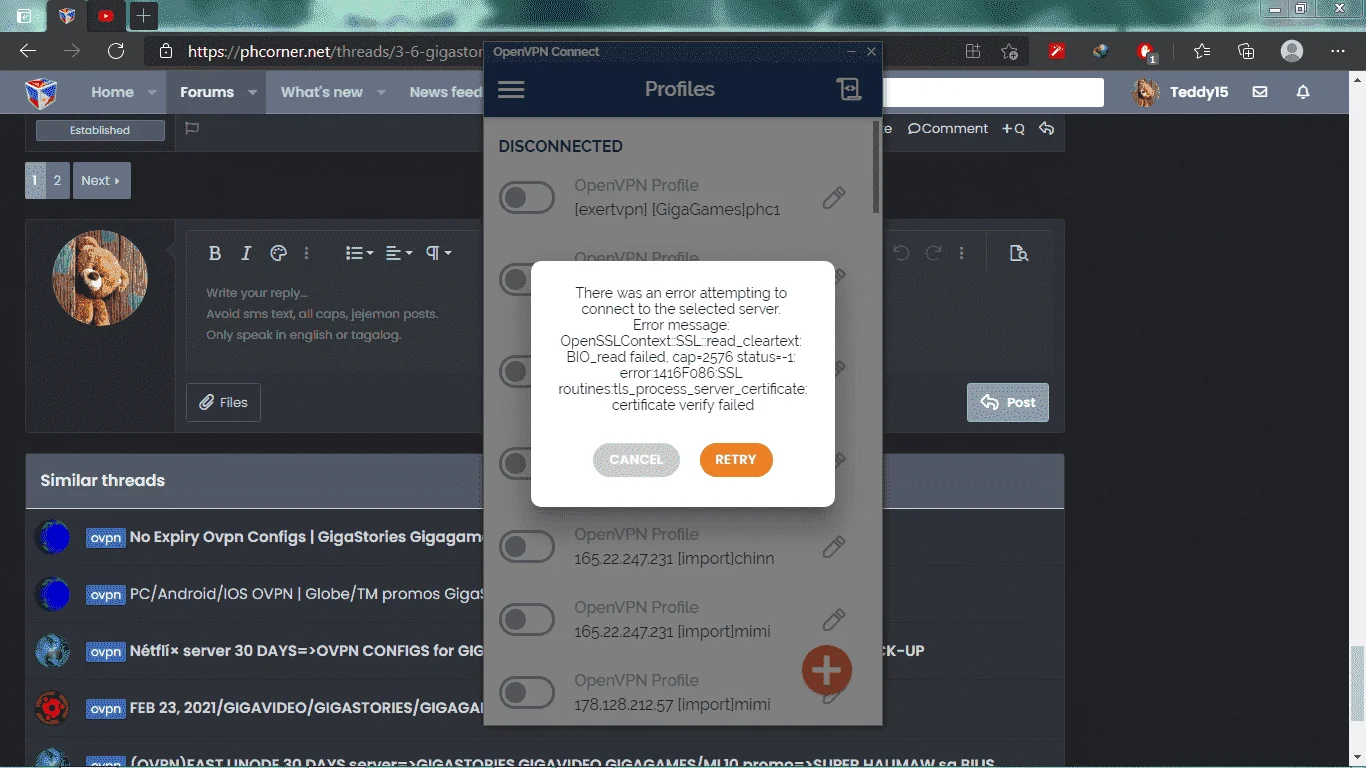Click the Italic formatting icon in editor
The height and width of the screenshot is (768, 1366).
246,253
